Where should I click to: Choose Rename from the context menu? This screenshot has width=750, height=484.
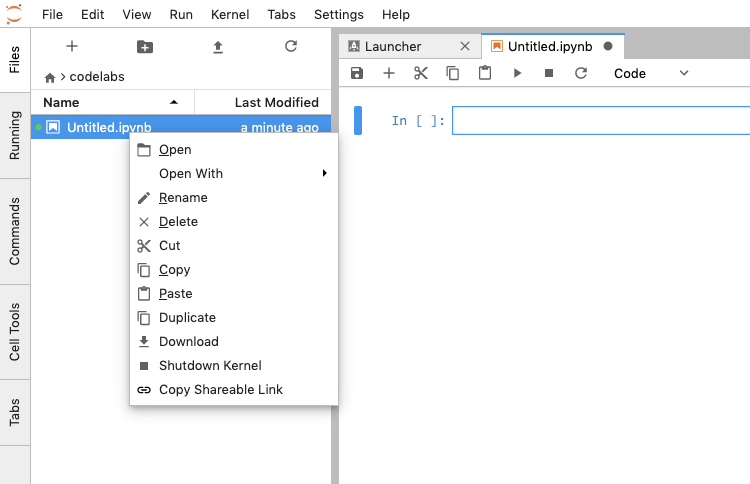[183, 198]
